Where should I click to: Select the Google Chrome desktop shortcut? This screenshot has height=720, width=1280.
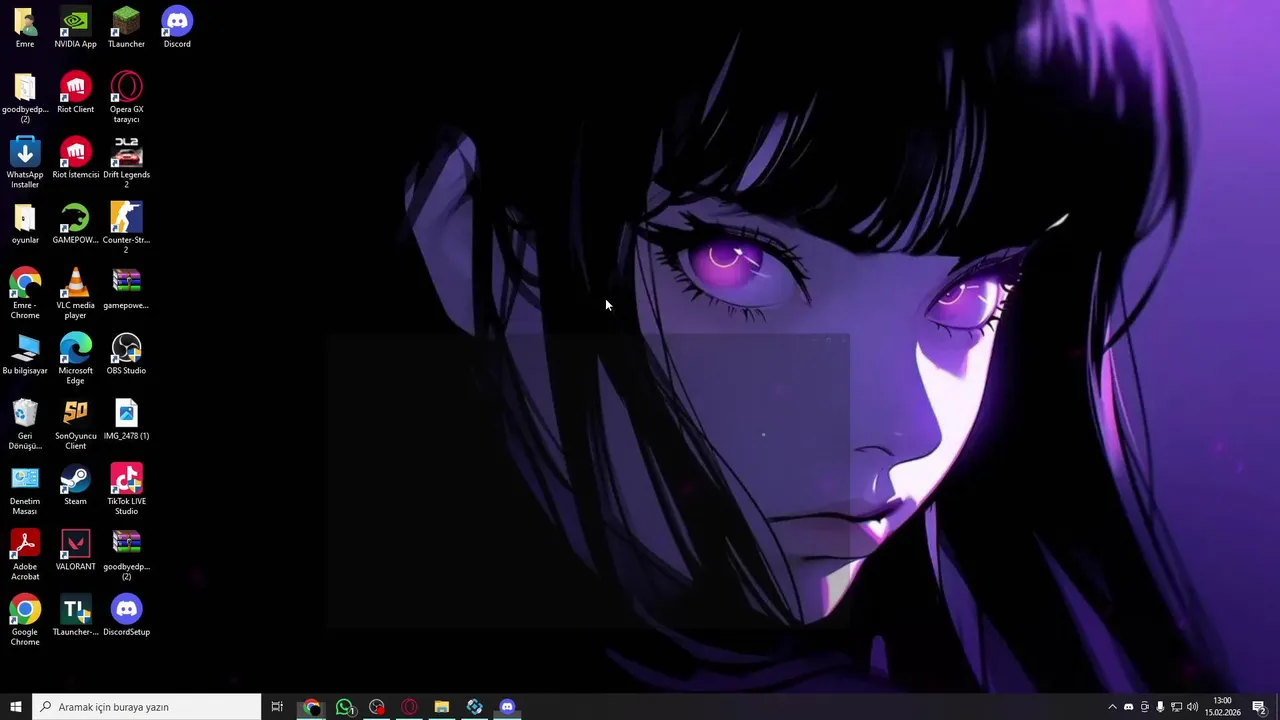pyautogui.click(x=25, y=620)
